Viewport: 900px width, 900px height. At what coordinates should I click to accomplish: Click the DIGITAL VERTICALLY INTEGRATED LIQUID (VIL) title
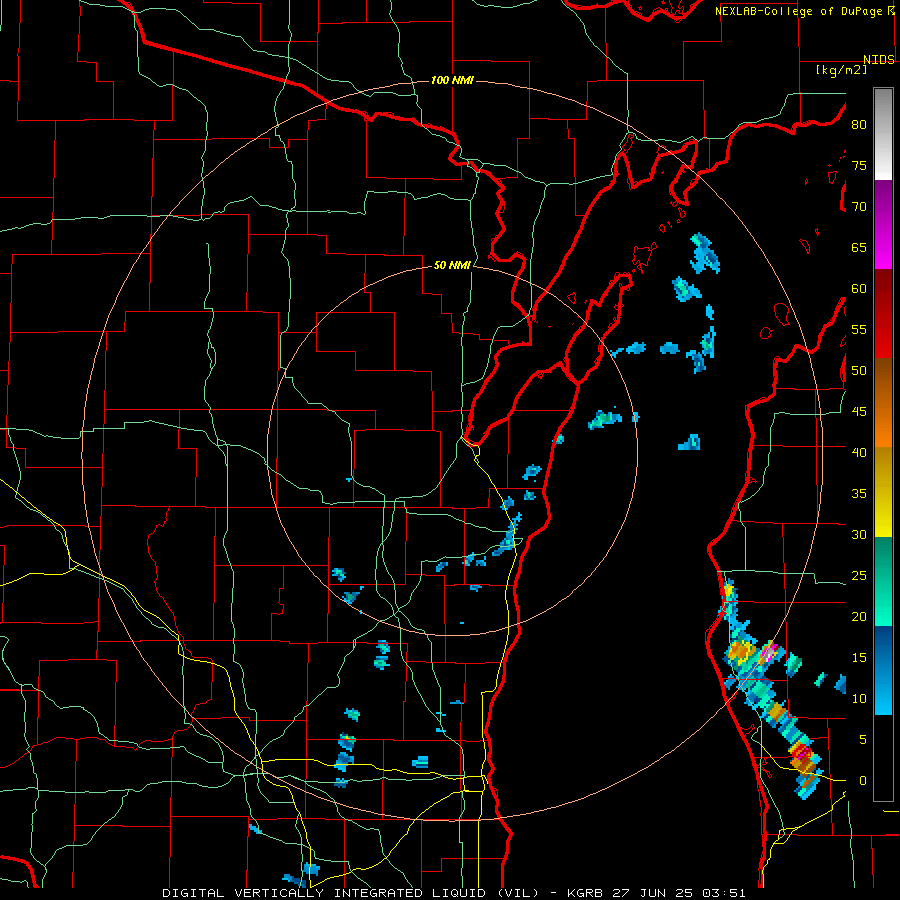(x=351, y=893)
